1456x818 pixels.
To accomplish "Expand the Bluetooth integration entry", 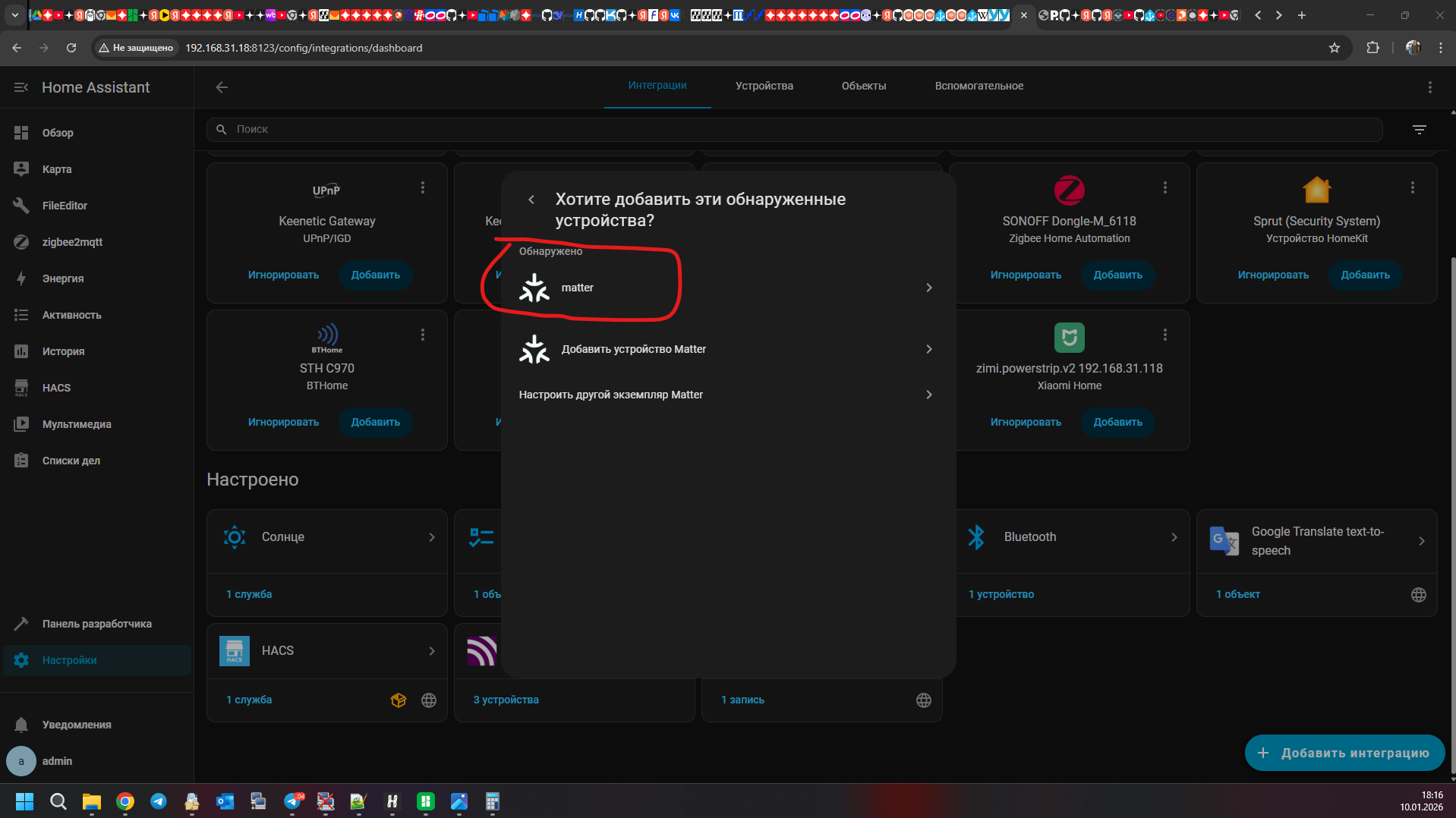I will 1071,537.
